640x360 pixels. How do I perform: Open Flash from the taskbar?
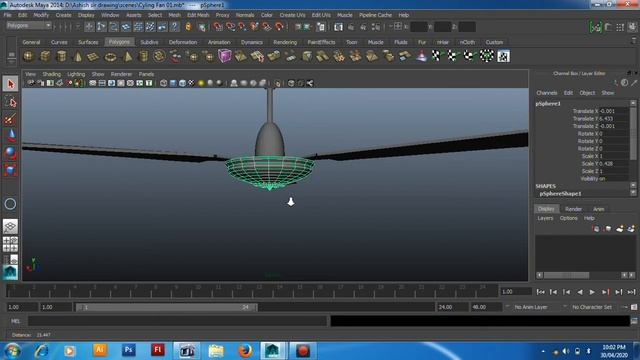158,350
